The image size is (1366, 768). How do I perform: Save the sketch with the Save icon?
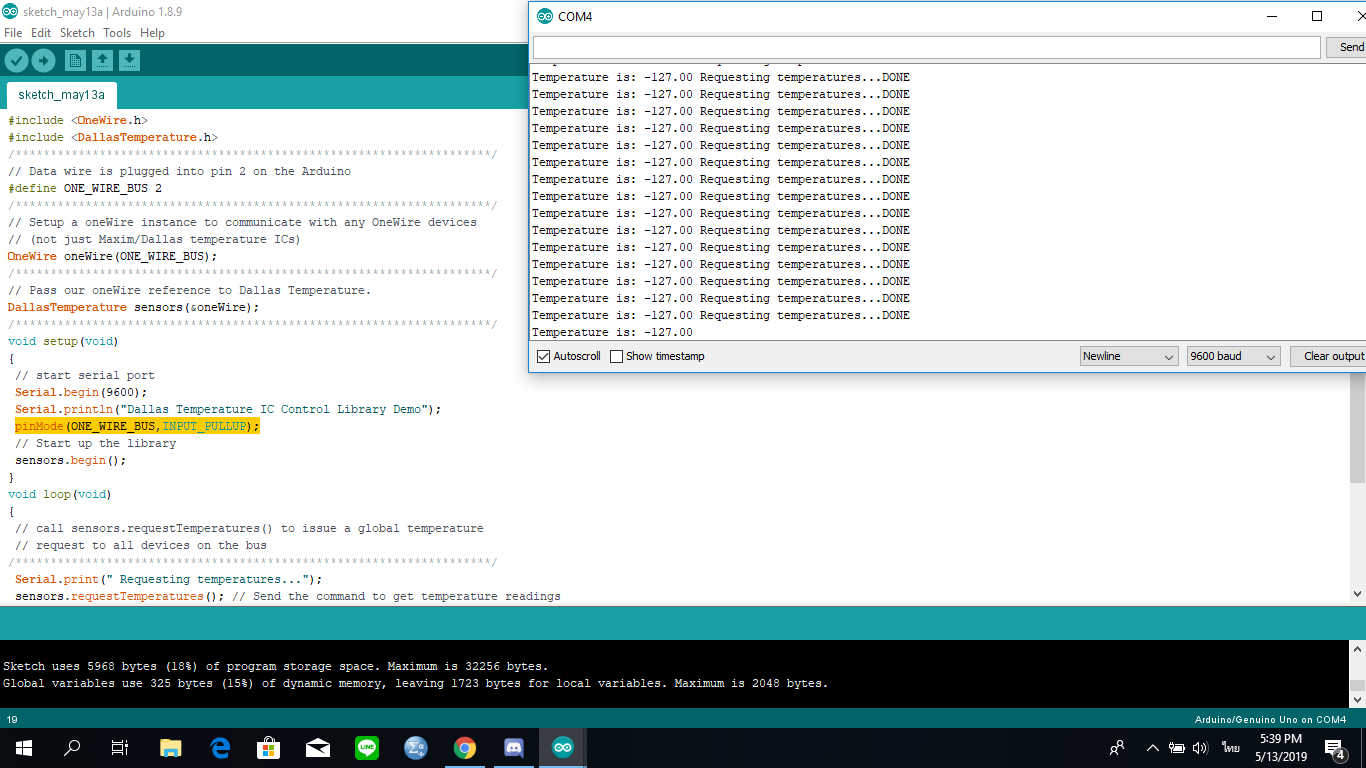(129, 61)
